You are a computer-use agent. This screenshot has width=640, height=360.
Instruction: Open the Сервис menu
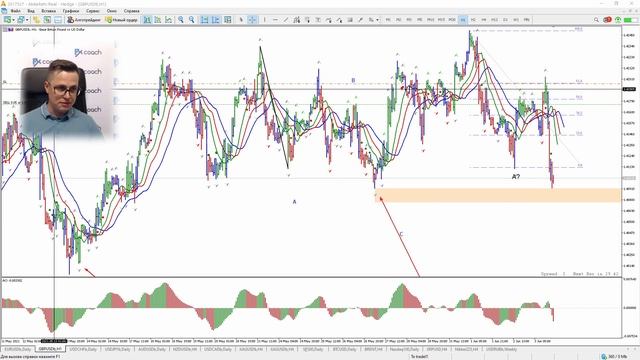[93, 11]
